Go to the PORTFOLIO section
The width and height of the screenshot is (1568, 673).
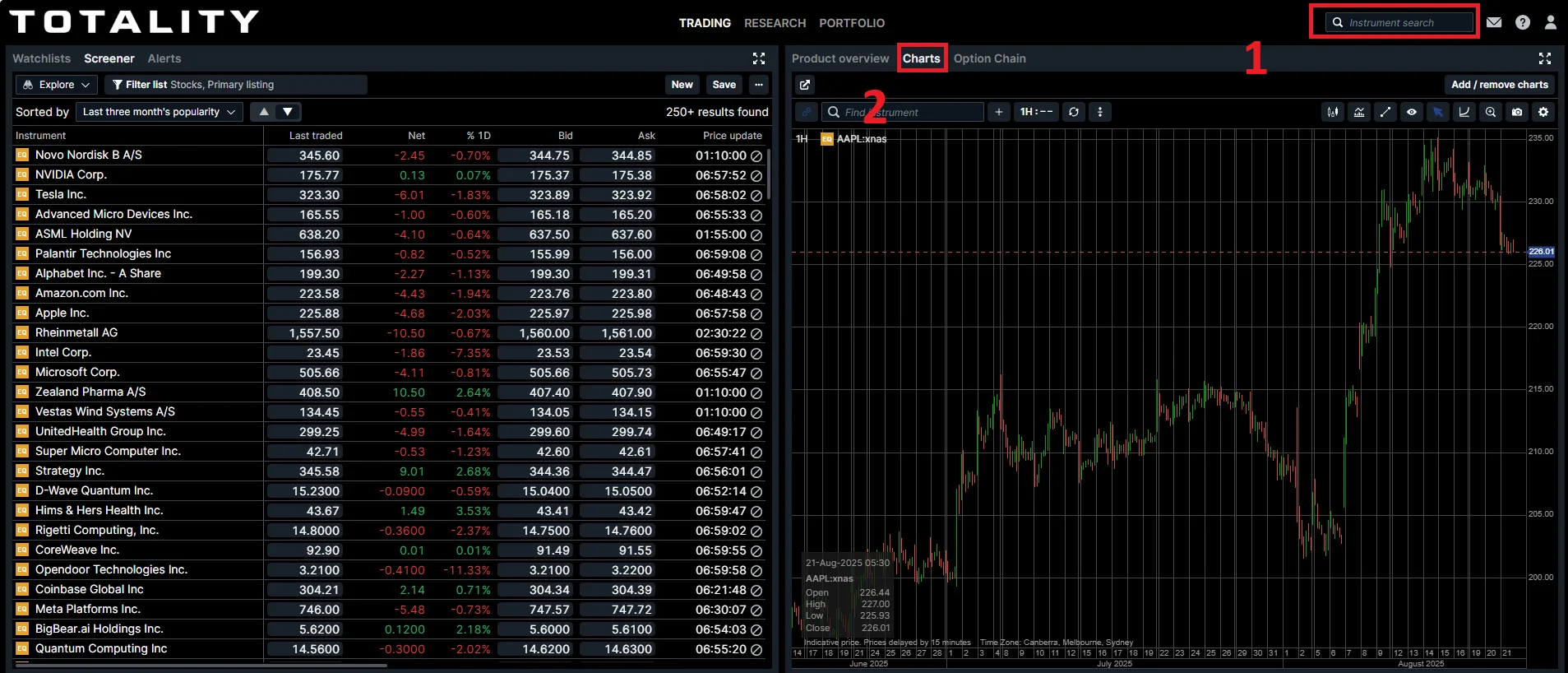(x=852, y=23)
